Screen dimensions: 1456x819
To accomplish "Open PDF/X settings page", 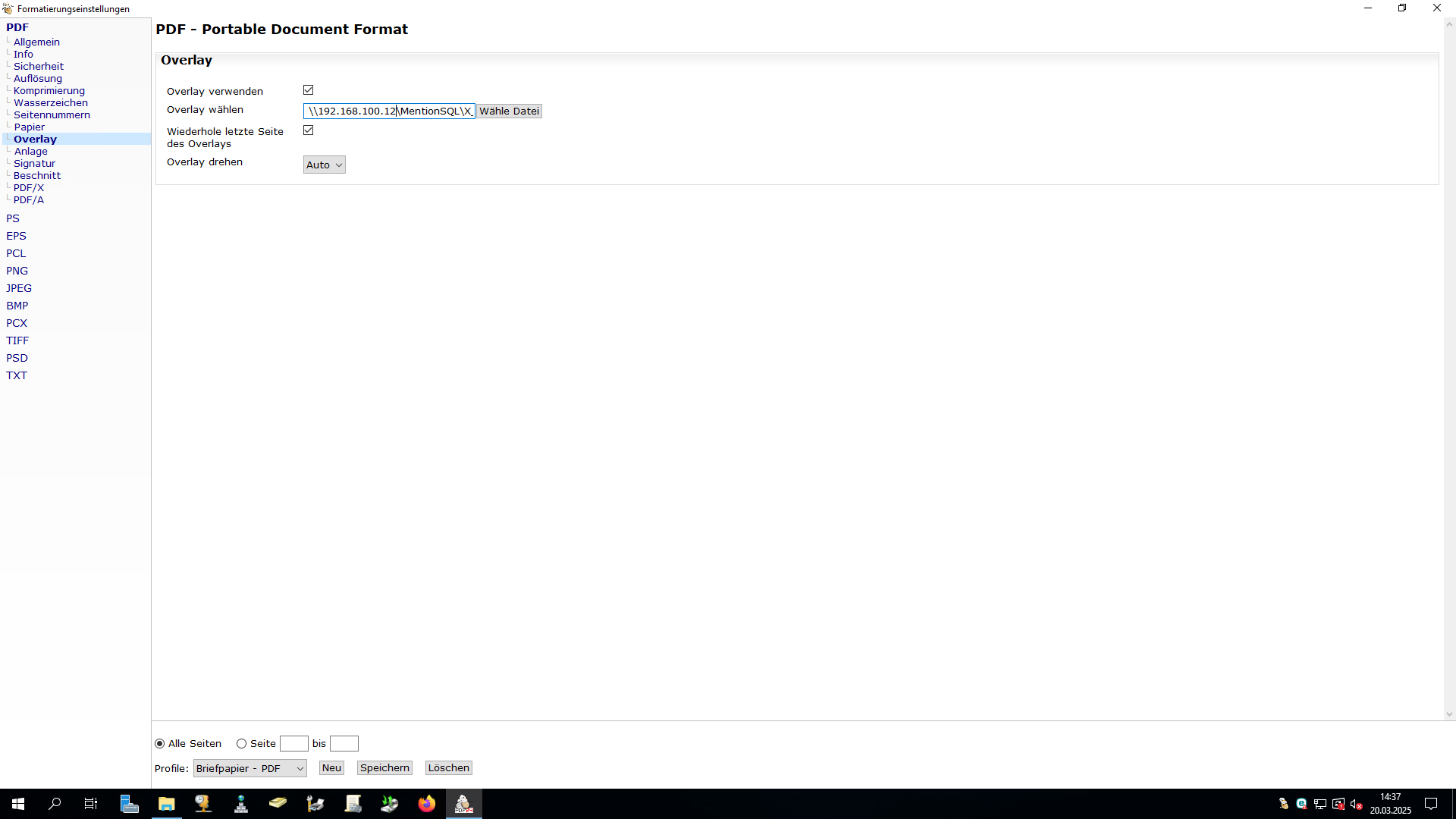I will pos(29,188).
